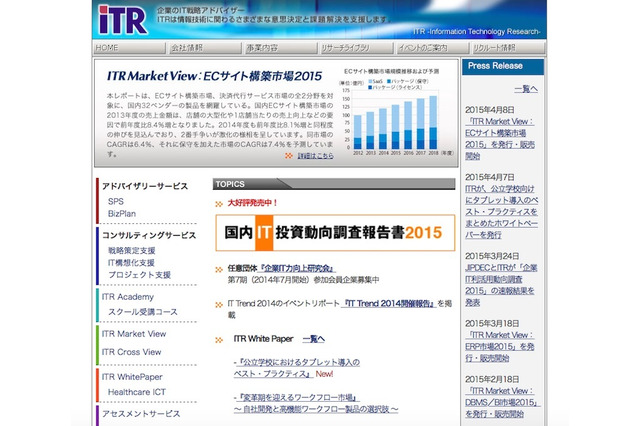The width and height of the screenshot is (640, 426).
Task: Open ITR Cross View in the sidebar
Action: coord(131,352)
